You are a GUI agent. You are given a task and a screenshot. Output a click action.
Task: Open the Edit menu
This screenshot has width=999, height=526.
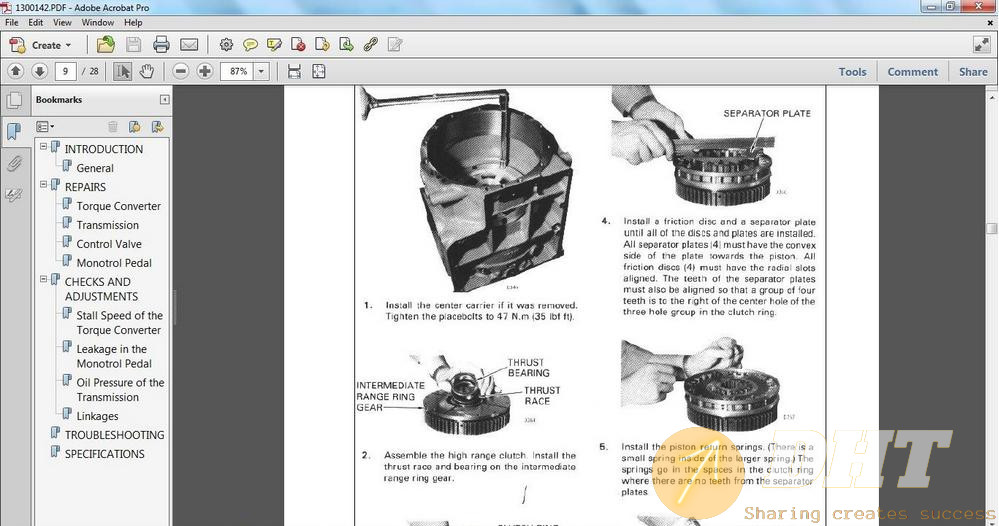[x=36, y=22]
